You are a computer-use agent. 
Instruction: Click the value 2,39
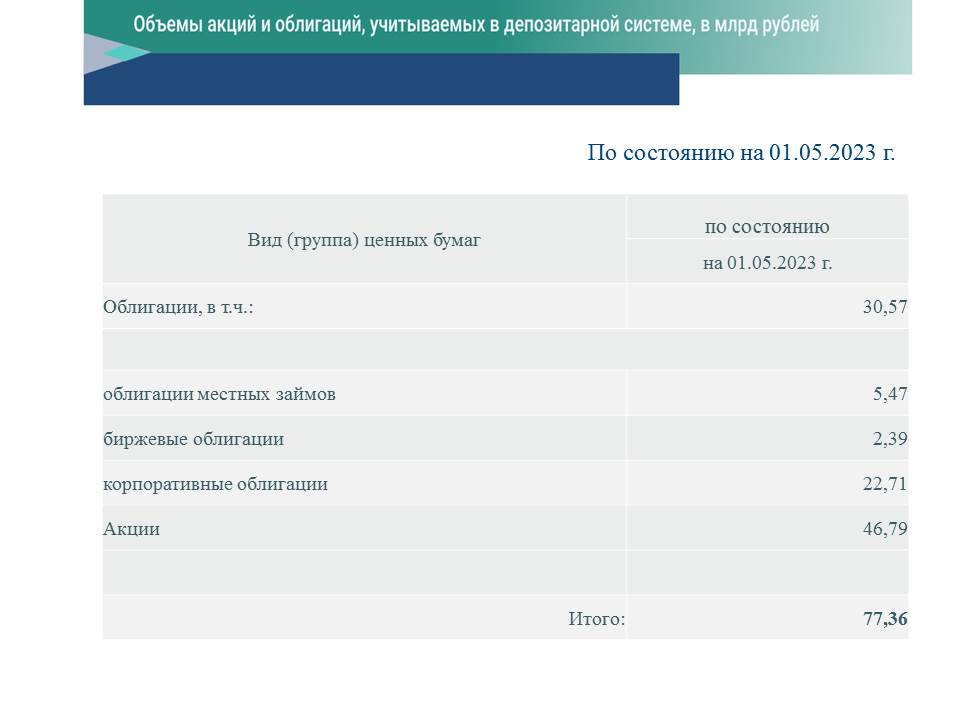pyautogui.click(x=890, y=439)
